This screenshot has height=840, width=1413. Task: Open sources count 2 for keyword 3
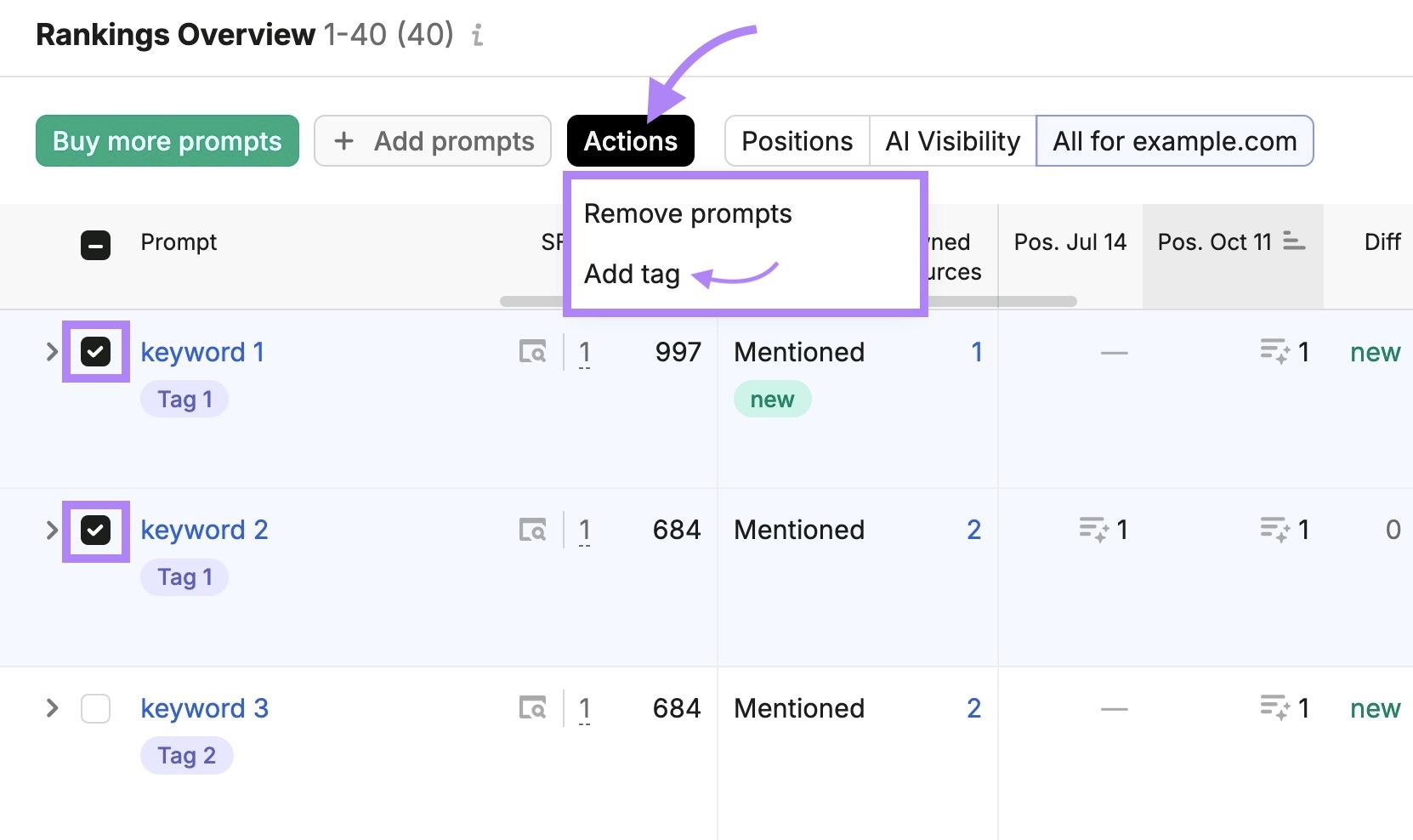click(974, 708)
